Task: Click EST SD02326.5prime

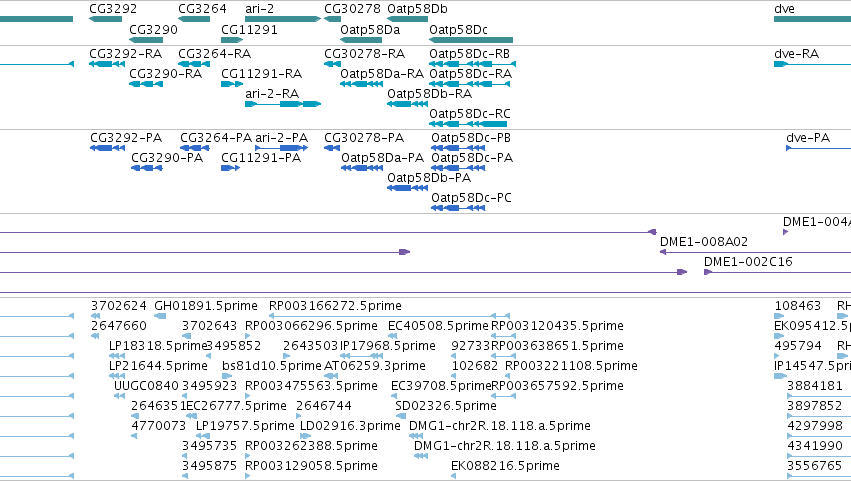Action: point(401,416)
